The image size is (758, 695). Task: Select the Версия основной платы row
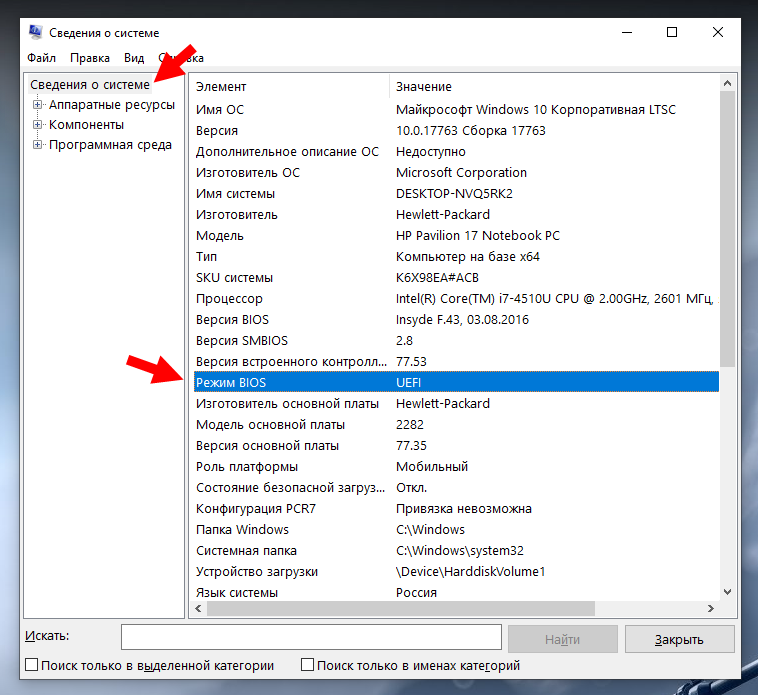coord(456,446)
